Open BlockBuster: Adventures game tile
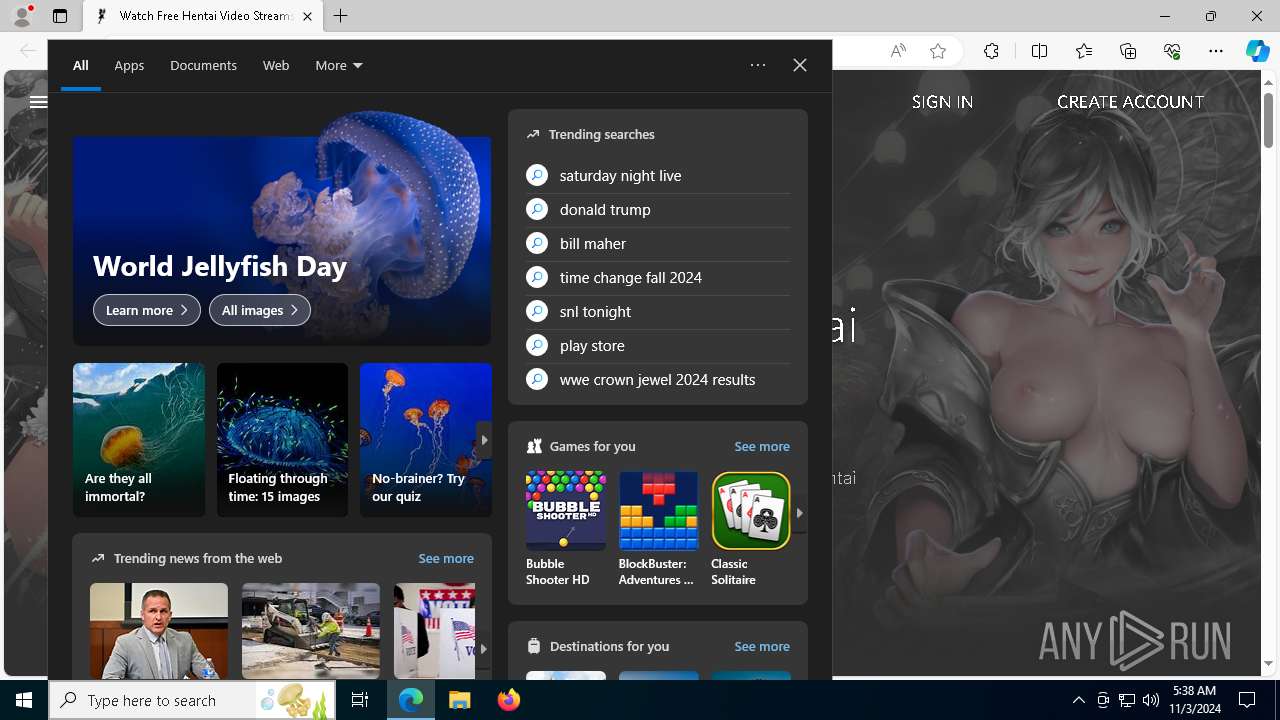This screenshot has height=720, width=1280. pyautogui.click(x=658, y=529)
